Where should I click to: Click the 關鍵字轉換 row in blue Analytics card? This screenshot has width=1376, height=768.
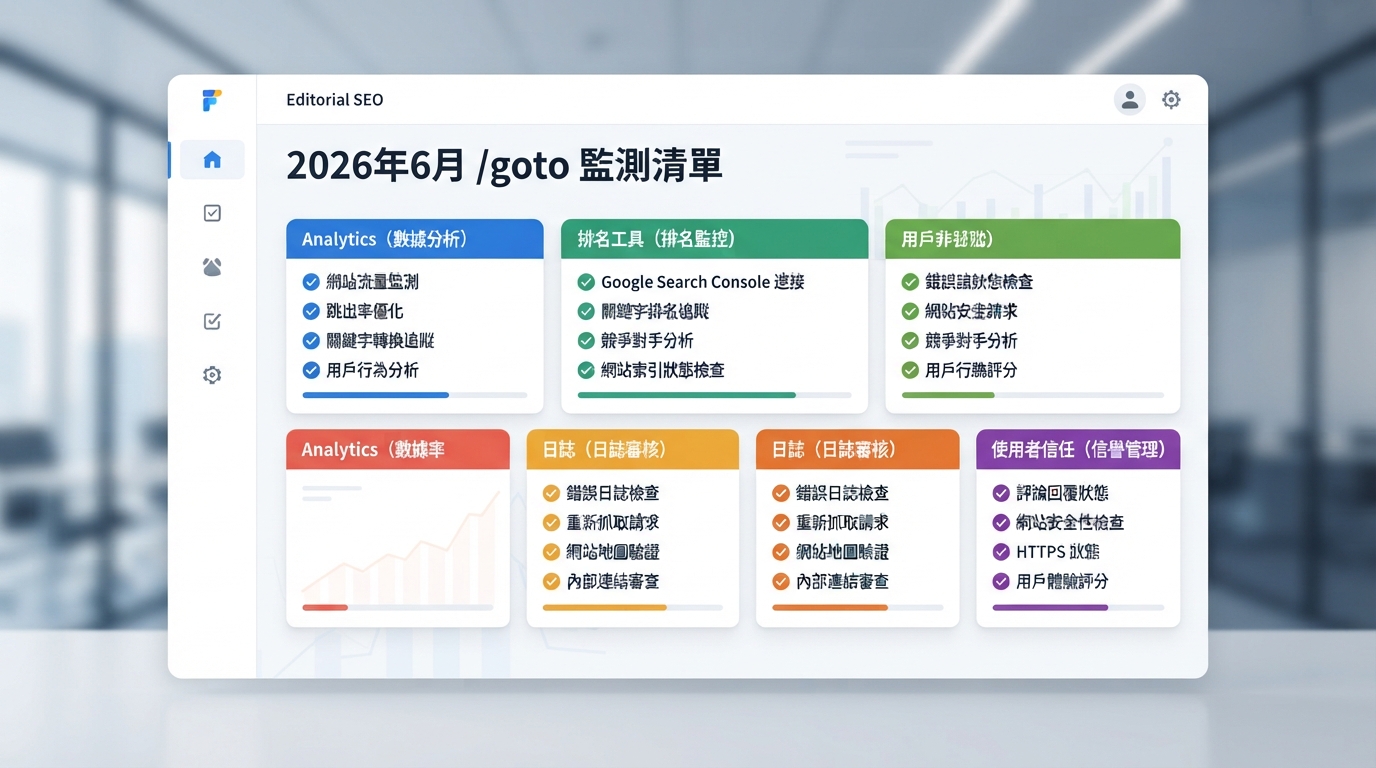click(x=415, y=340)
